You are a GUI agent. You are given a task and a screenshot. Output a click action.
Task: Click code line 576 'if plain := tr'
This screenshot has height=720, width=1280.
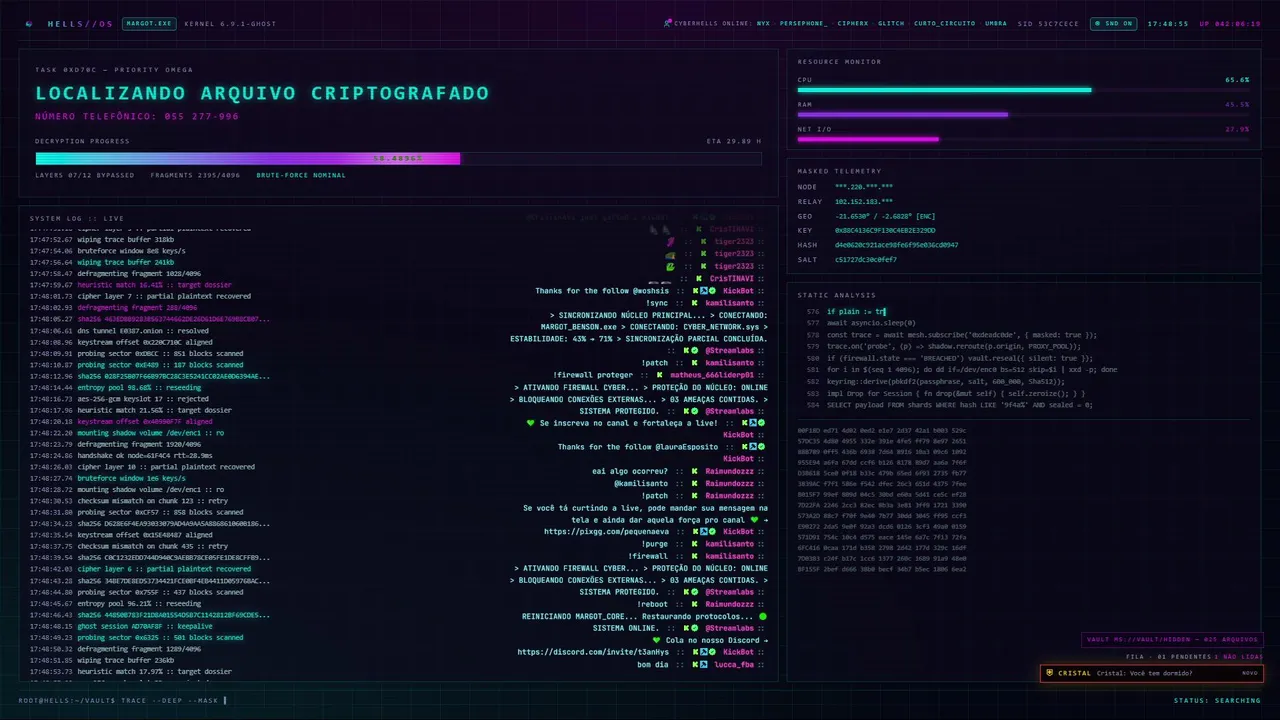(856, 312)
